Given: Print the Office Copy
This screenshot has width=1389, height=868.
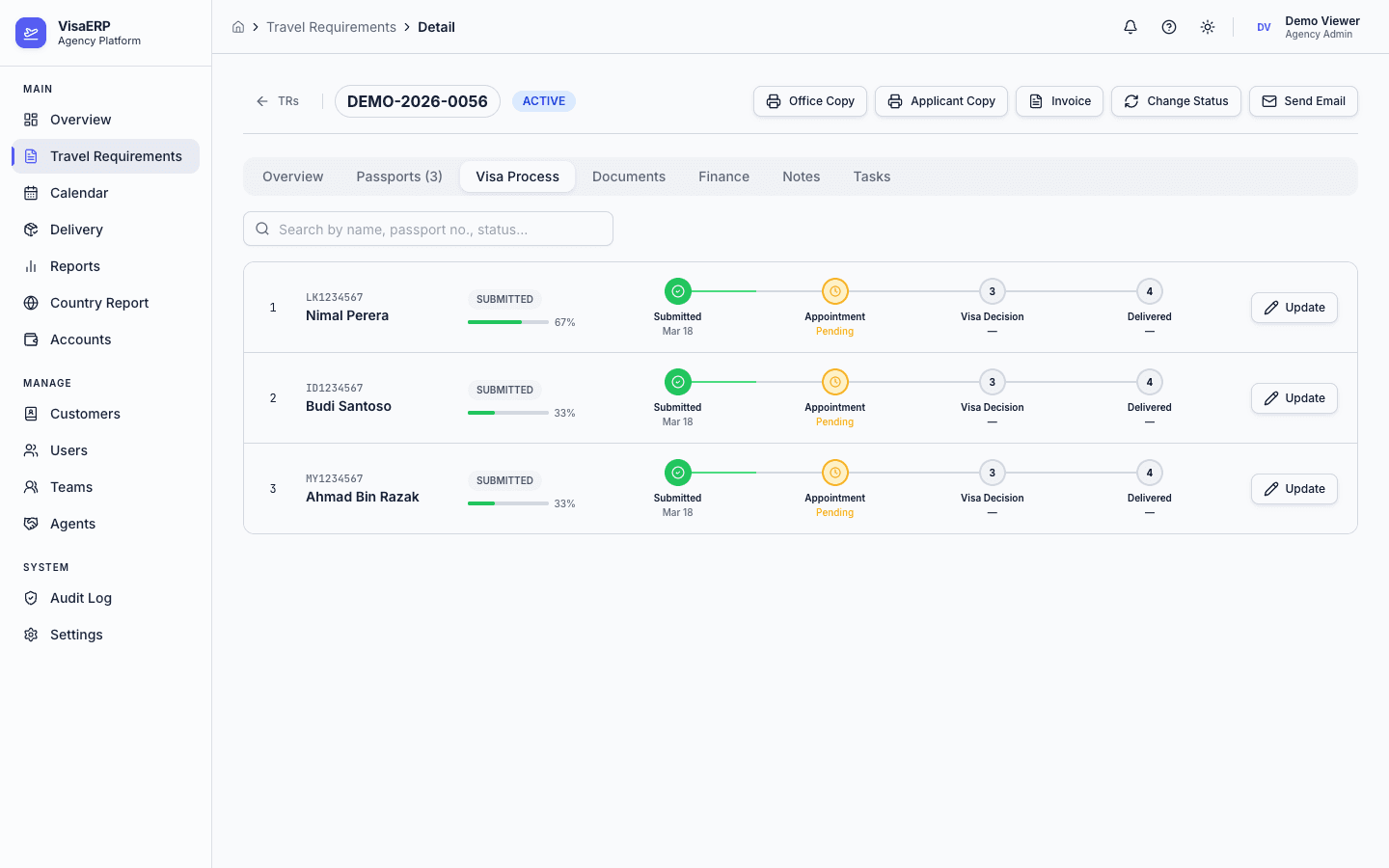Looking at the screenshot, I should (x=810, y=101).
